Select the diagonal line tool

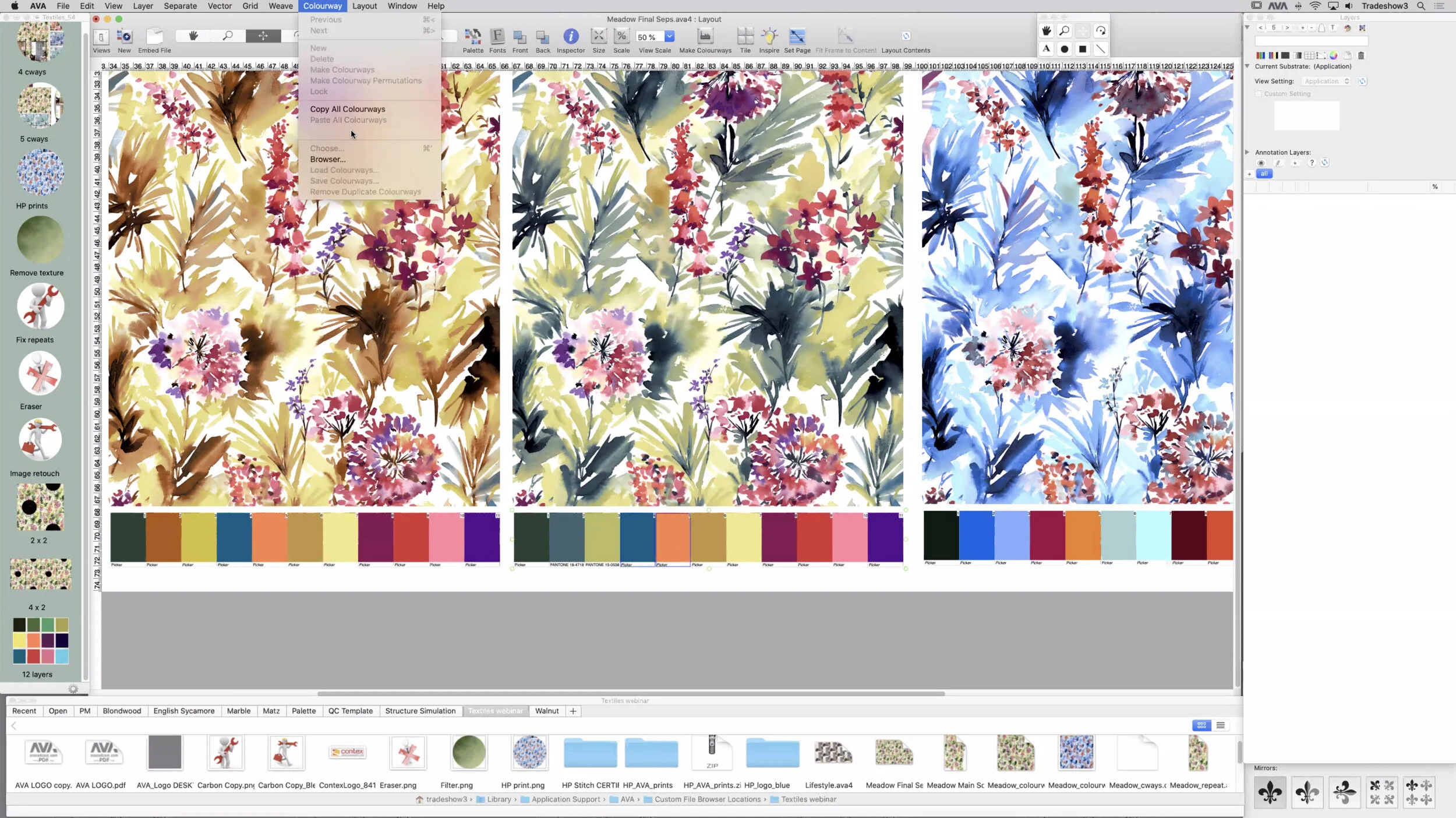tap(1101, 49)
